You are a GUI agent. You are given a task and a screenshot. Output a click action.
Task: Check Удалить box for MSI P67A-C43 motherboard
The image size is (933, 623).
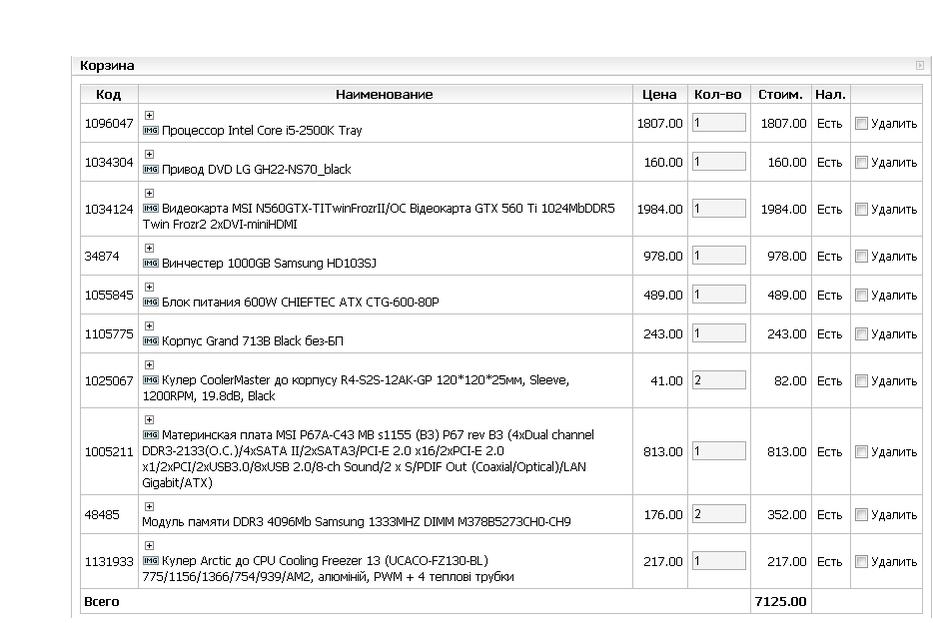pyautogui.click(x=861, y=452)
